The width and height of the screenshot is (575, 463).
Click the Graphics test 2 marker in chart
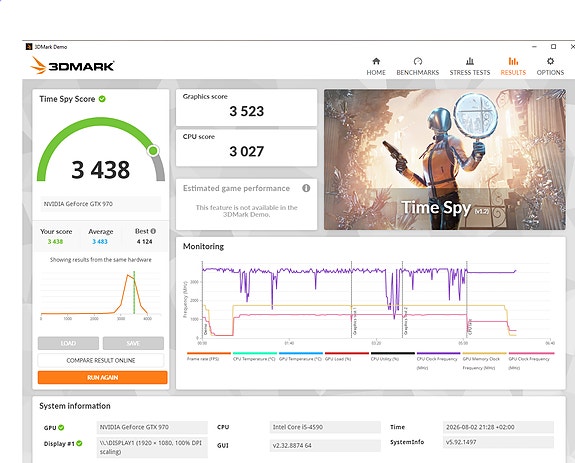406,321
